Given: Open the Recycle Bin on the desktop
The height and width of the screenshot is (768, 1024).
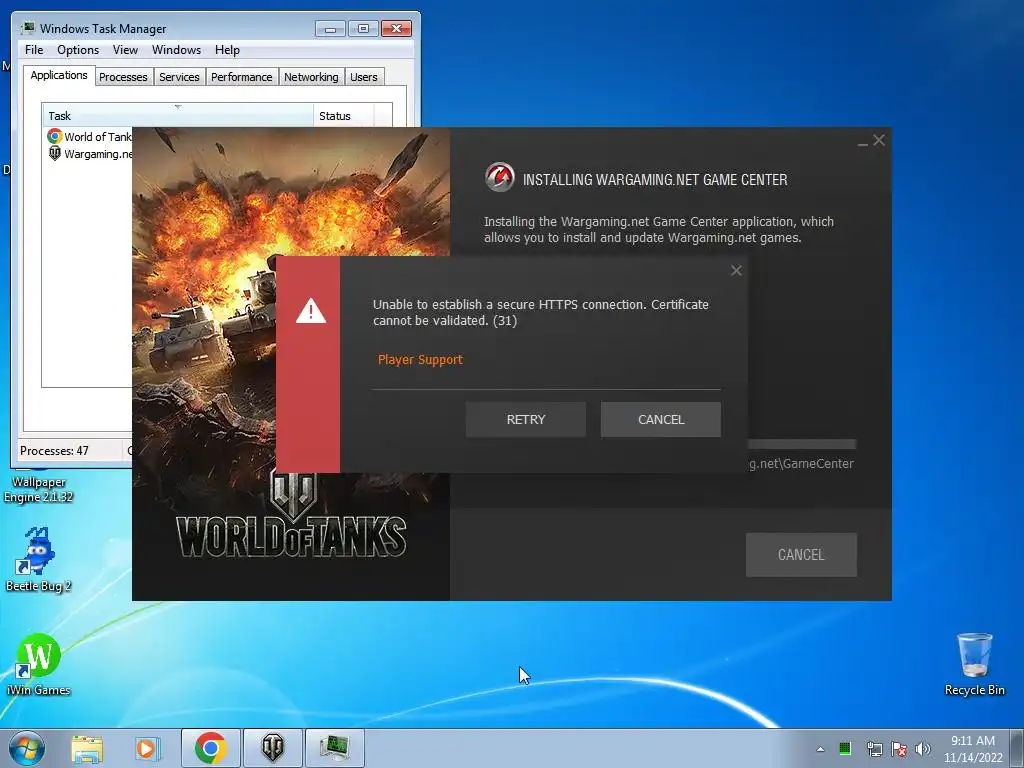Looking at the screenshot, I should 974,664.
